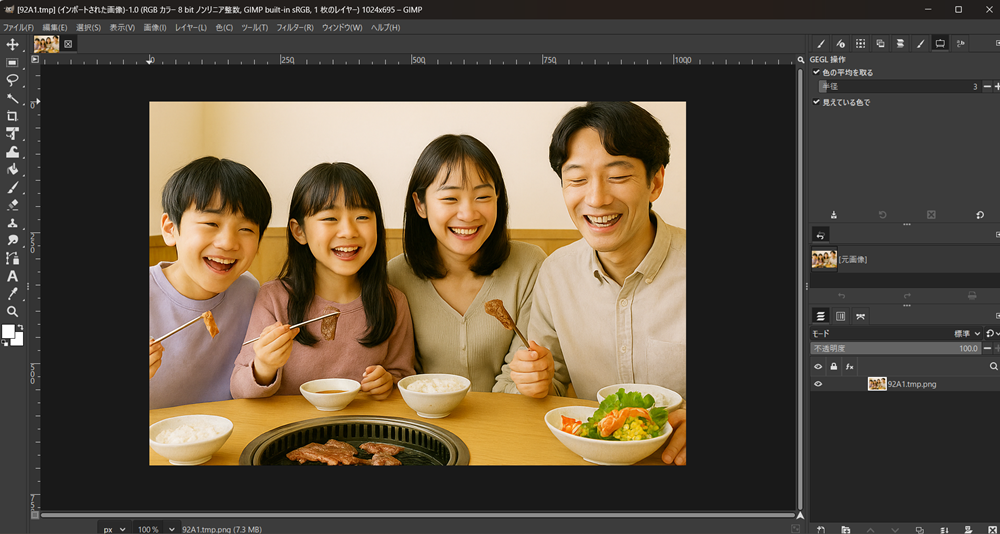Click the layers header fx effects icon
Screen dimensions: 1000x534
849,366
